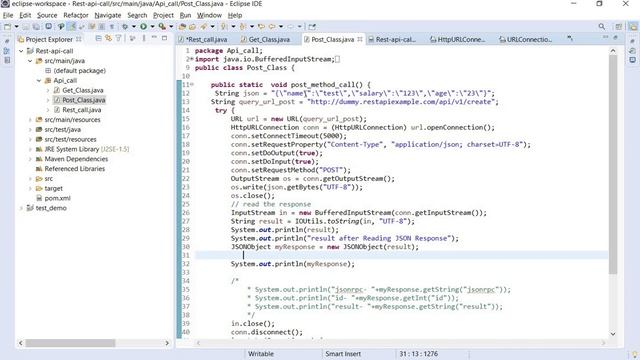
Task: Expand the target folder
Action: tap(30, 188)
